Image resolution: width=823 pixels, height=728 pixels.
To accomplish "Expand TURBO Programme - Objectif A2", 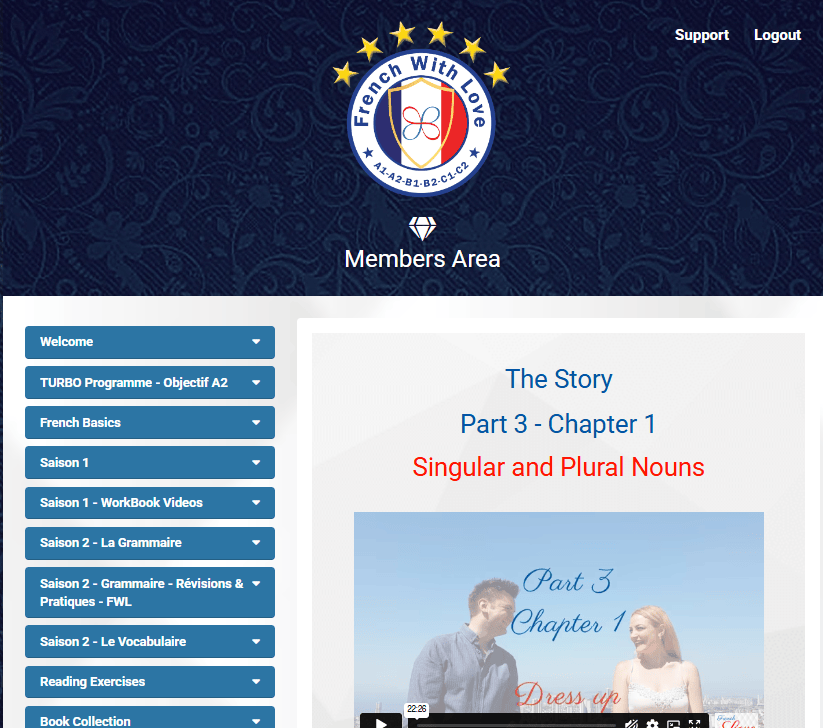I will pos(150,383).
